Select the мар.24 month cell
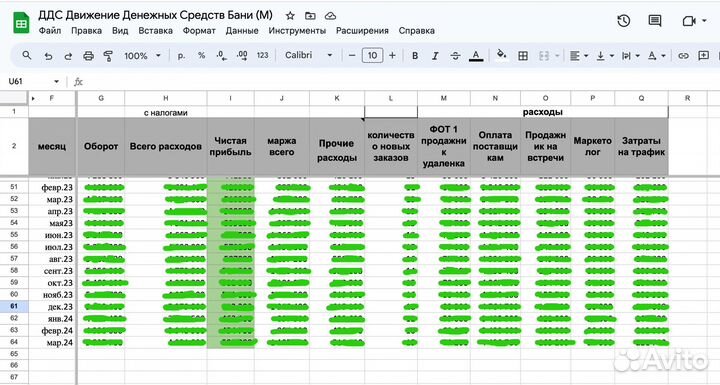This screenshot has width=720, height=385. (52, 342)
